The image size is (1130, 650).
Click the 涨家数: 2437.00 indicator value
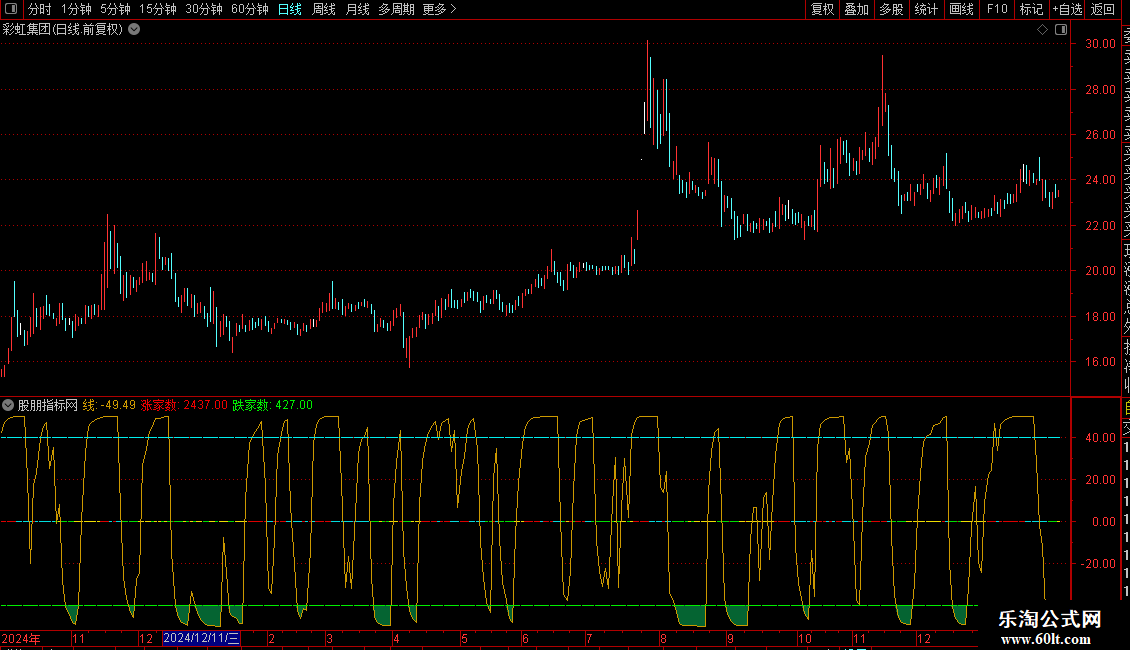point(184,405)
